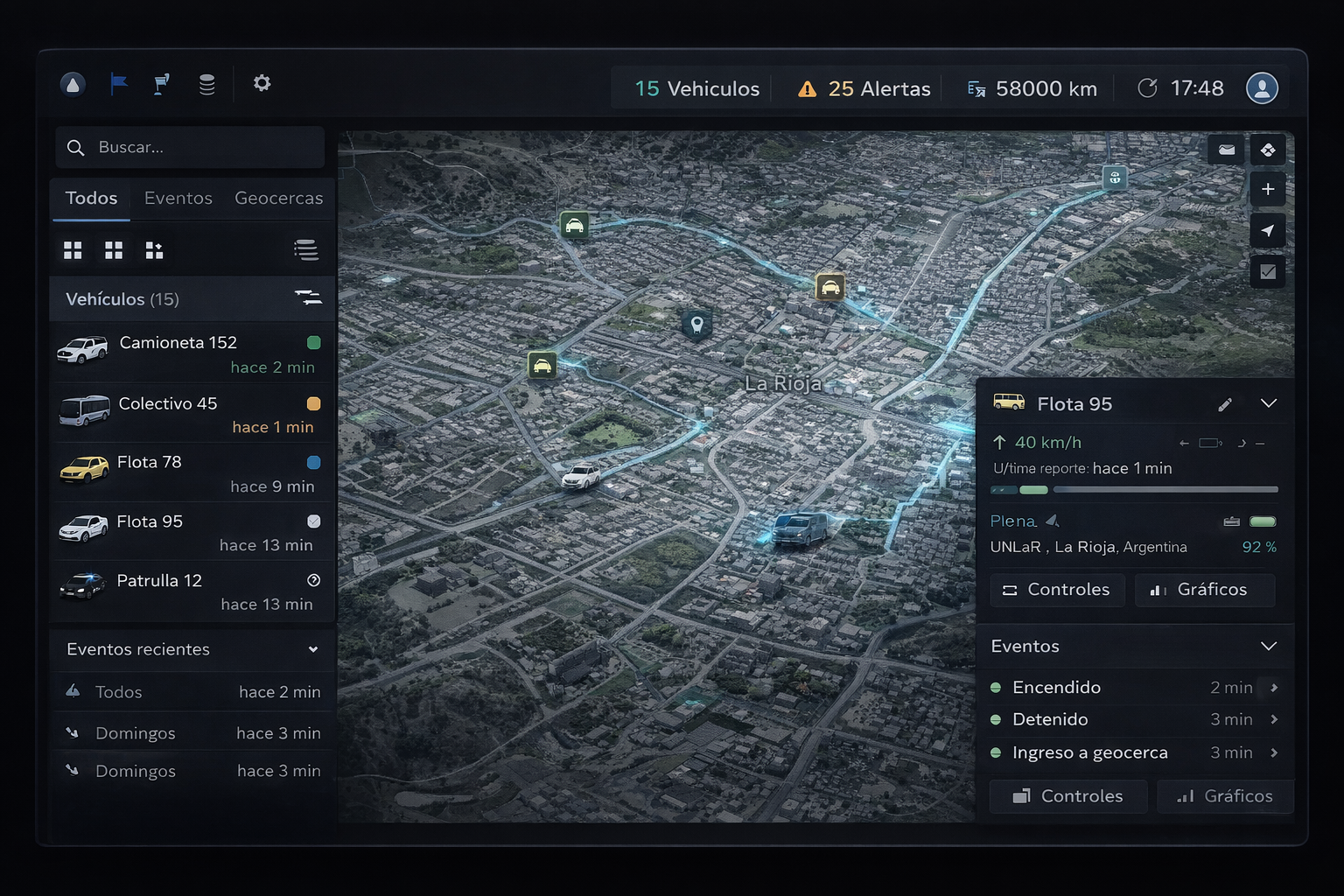
Task: Click the user profile avatar
Action: pyautogui.click(x=1261, y=88)
